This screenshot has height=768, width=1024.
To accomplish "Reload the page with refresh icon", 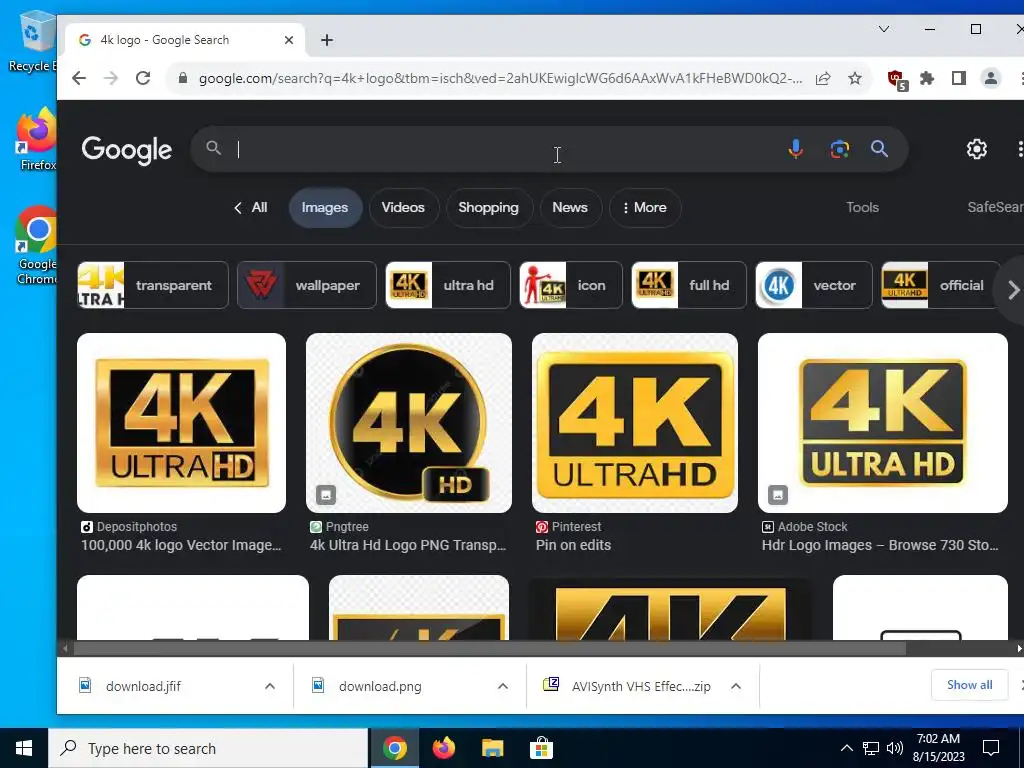I will point(143,78).
